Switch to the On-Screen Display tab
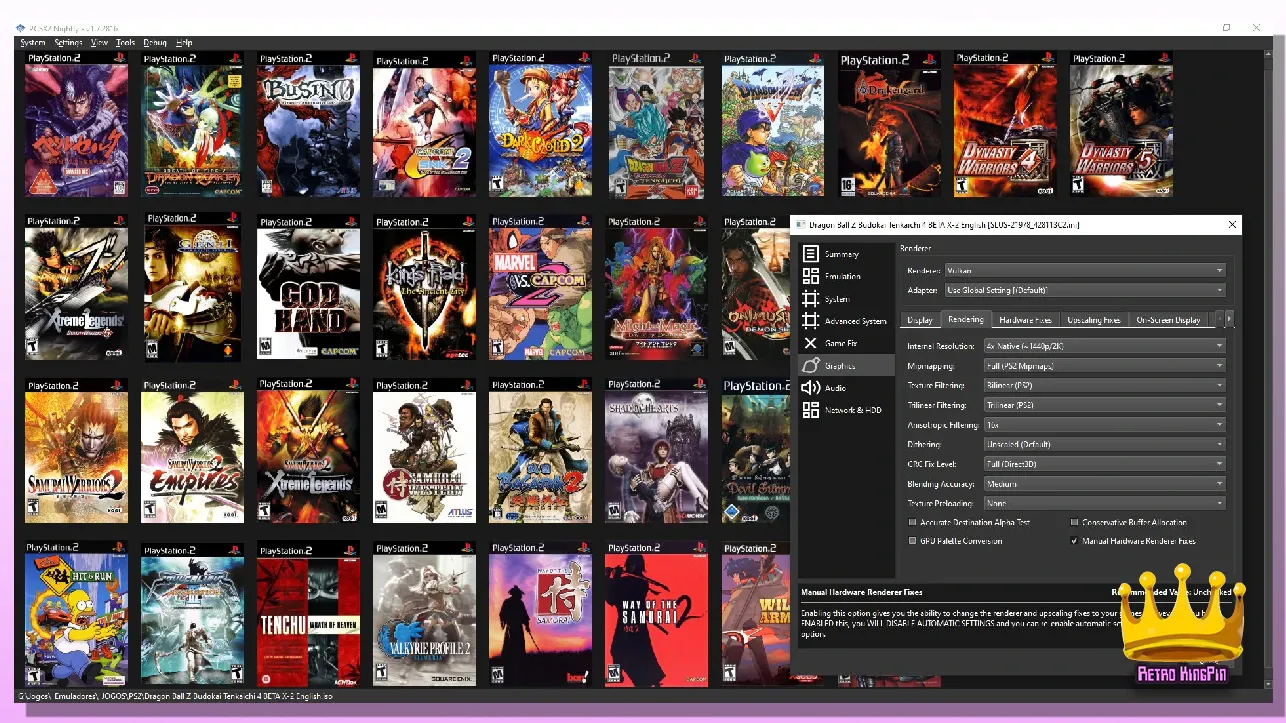1286x723 pixels. [1168, 320]
